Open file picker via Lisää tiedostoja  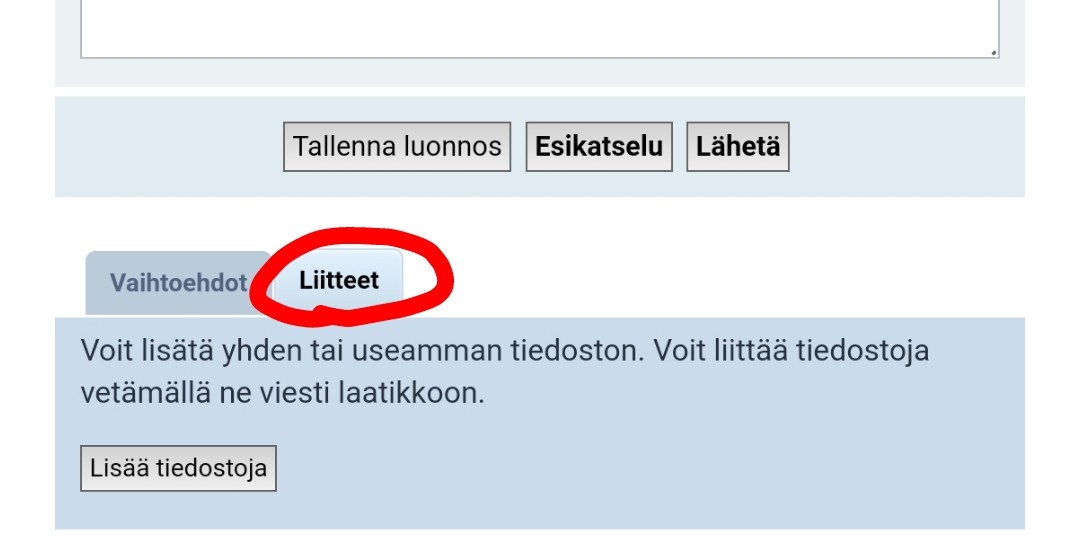[178, 468]
